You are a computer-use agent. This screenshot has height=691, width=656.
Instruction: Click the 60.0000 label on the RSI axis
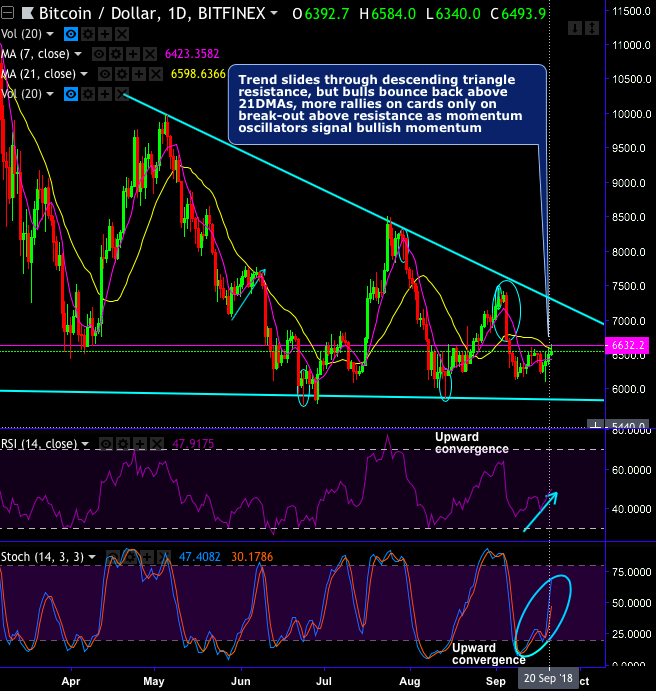coord(632,470)
